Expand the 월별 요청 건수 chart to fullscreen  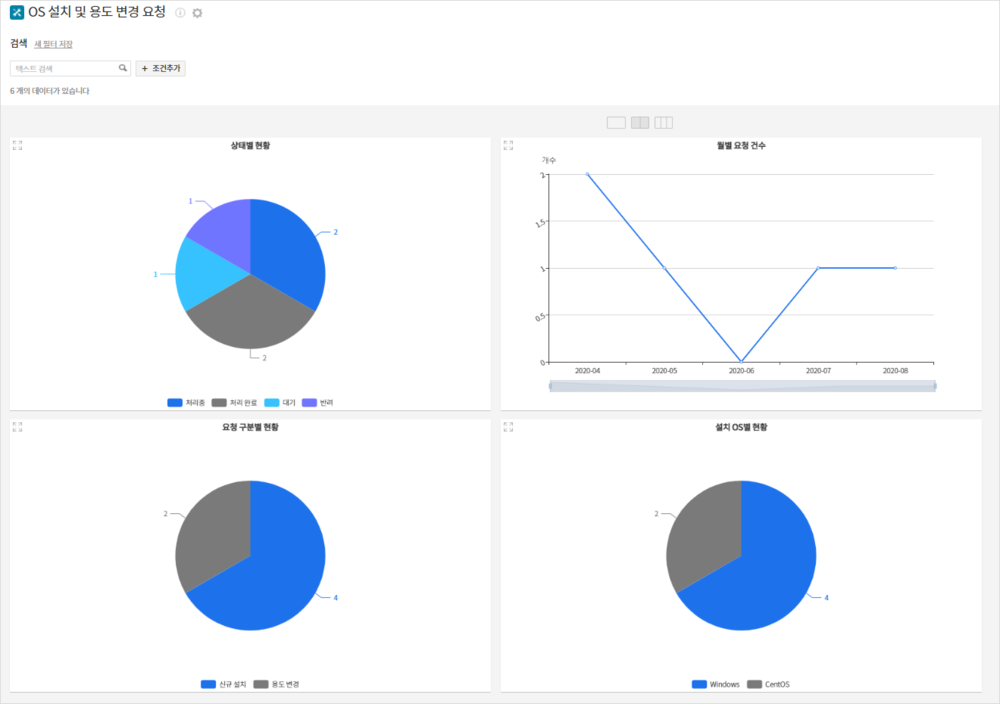point(508,145)
